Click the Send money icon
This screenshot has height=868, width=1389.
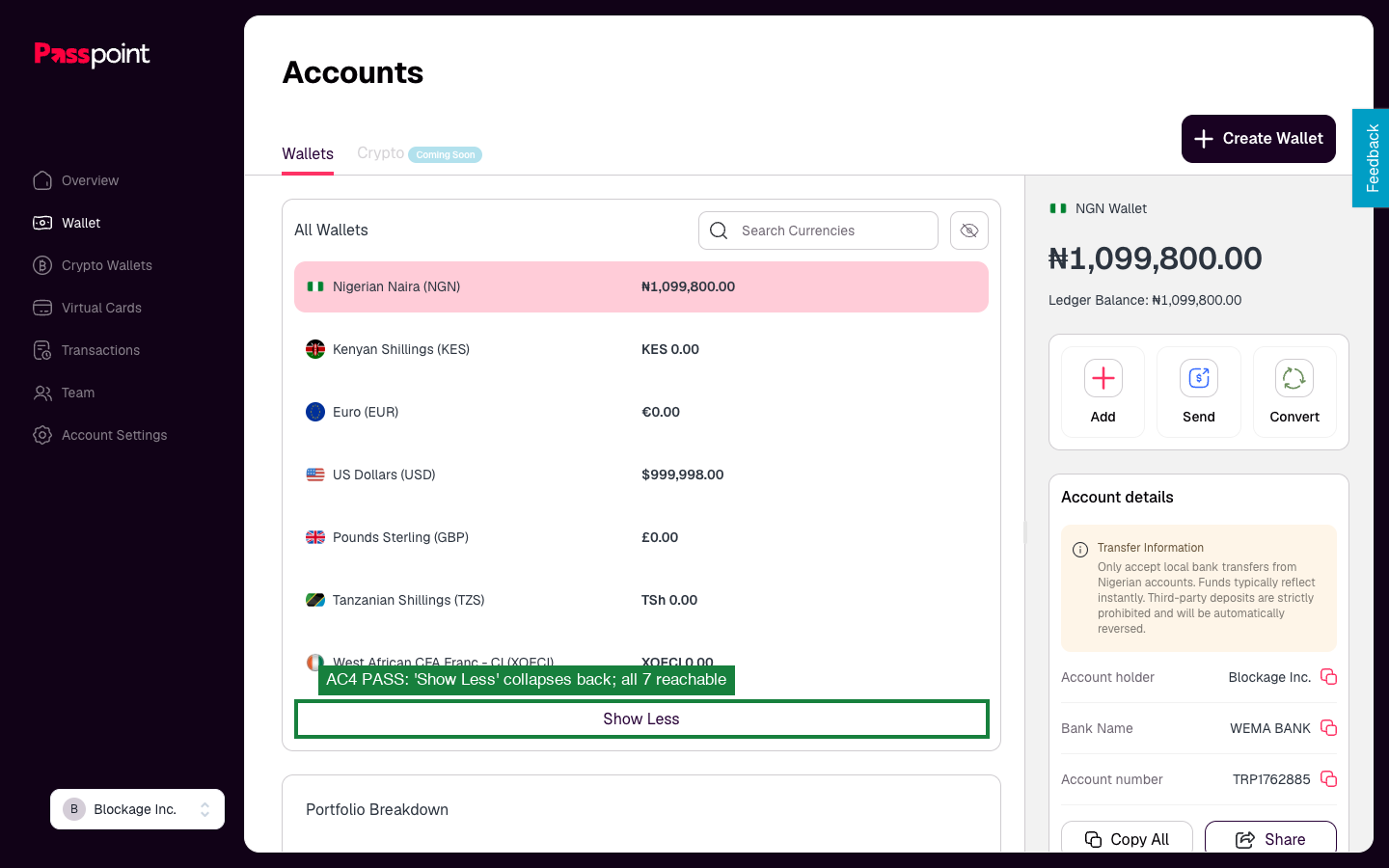point(1199,378)
